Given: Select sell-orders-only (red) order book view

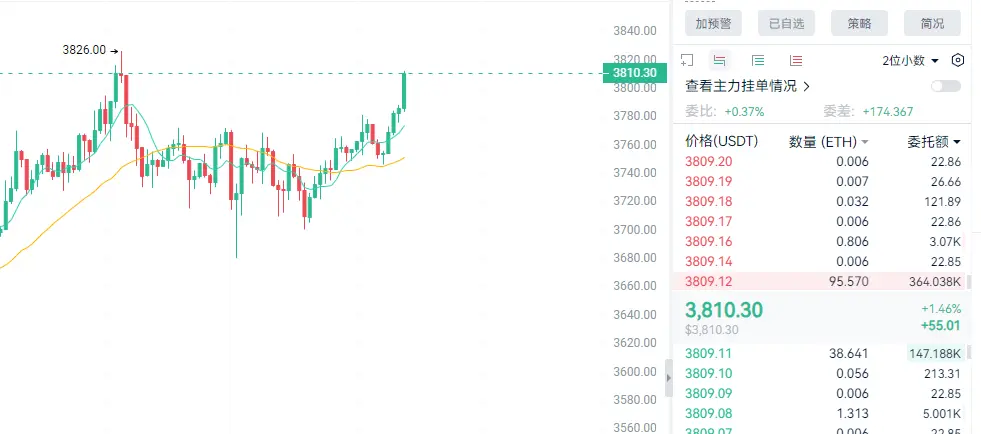Looking at the screenshot, I should point(796,60).
